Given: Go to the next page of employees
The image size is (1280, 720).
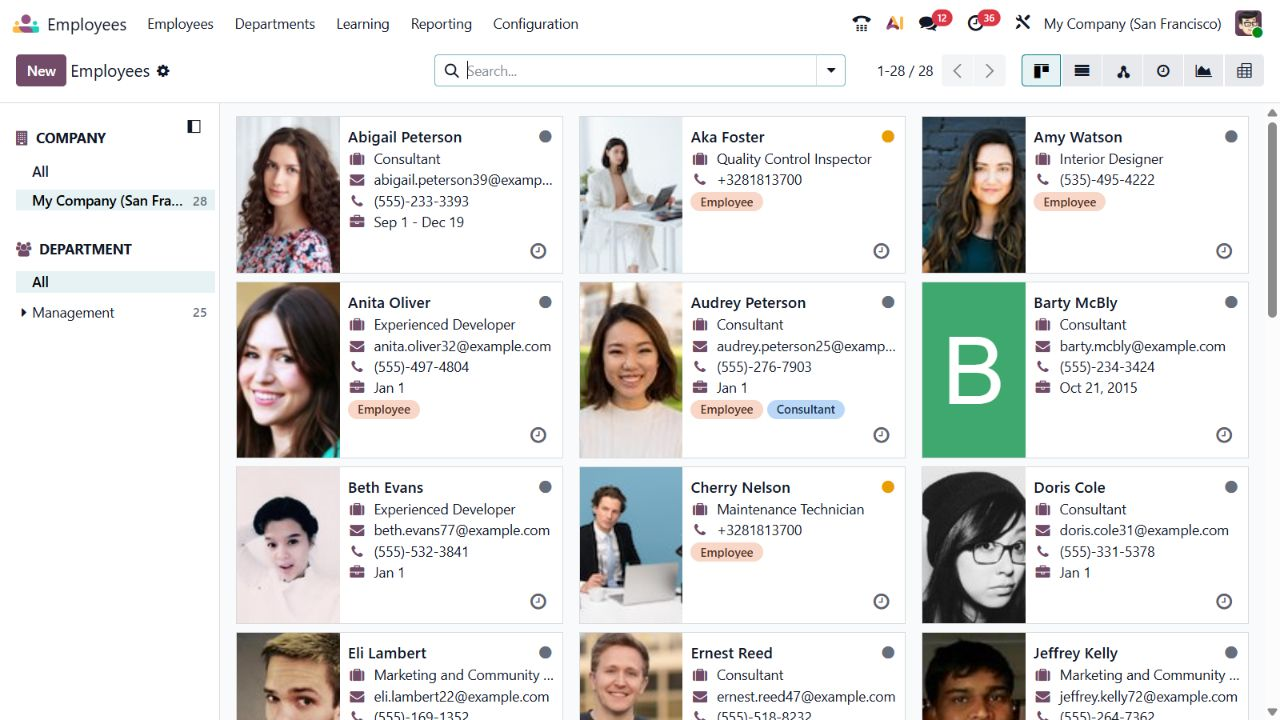Looking at the screenshot, I should pyautogui.click(x=990, y=71).
